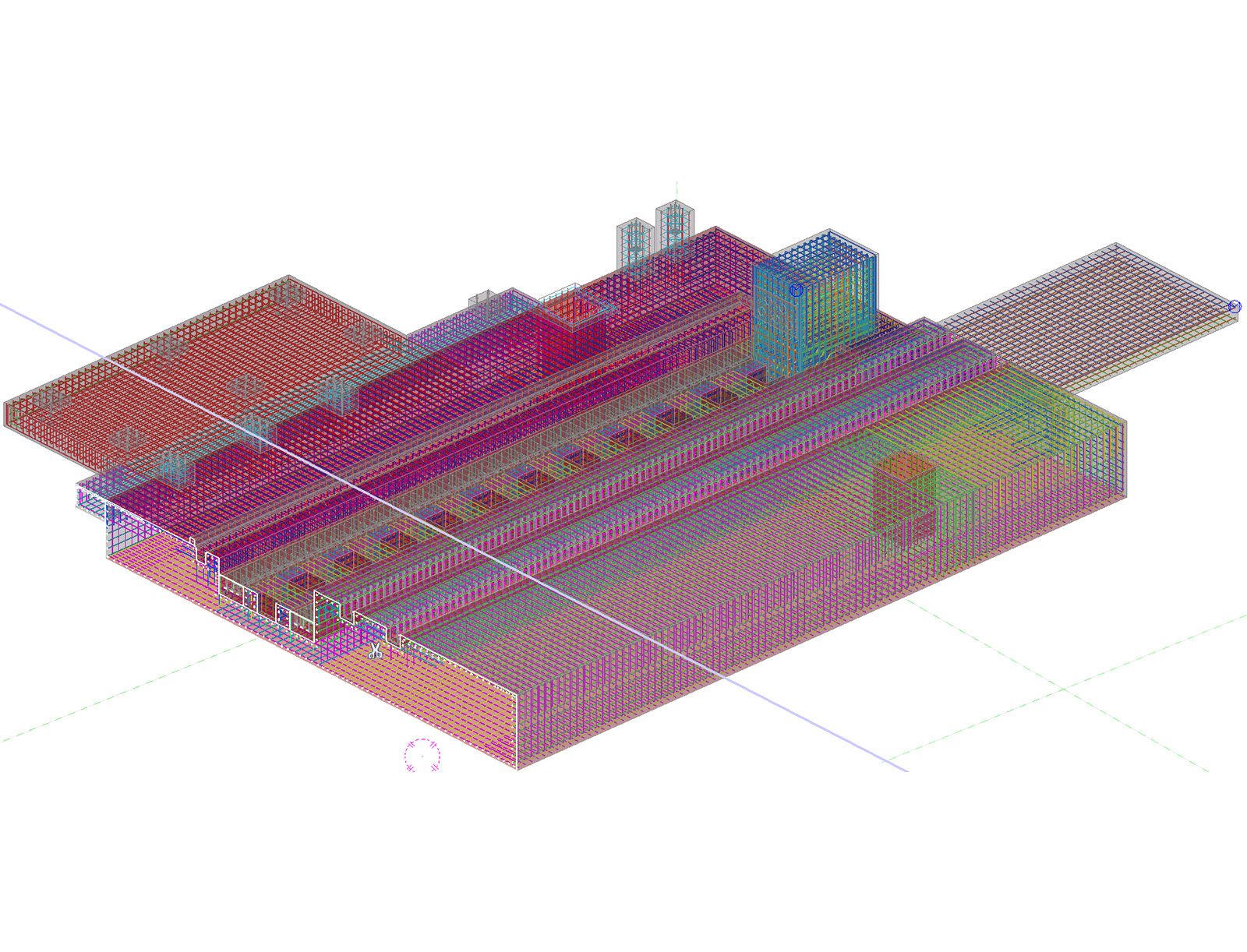This screenshot has height=952, width=1247.
Task: Select the small gray box at the top center
Action: pyautogui.click(x=482, y=299)
